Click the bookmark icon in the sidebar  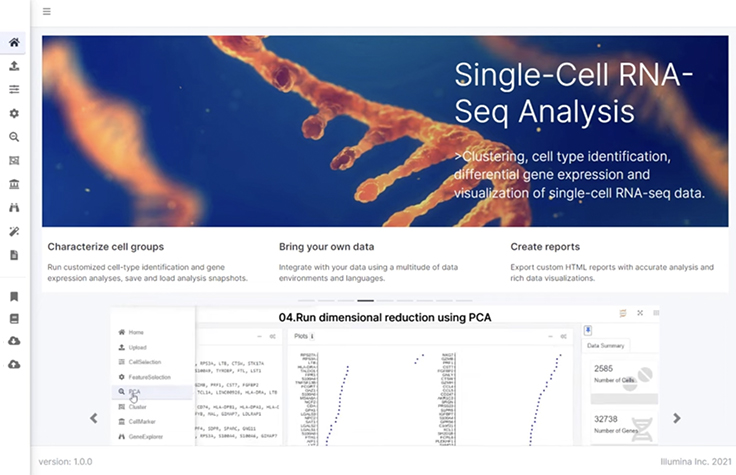[x=14, y=296]
